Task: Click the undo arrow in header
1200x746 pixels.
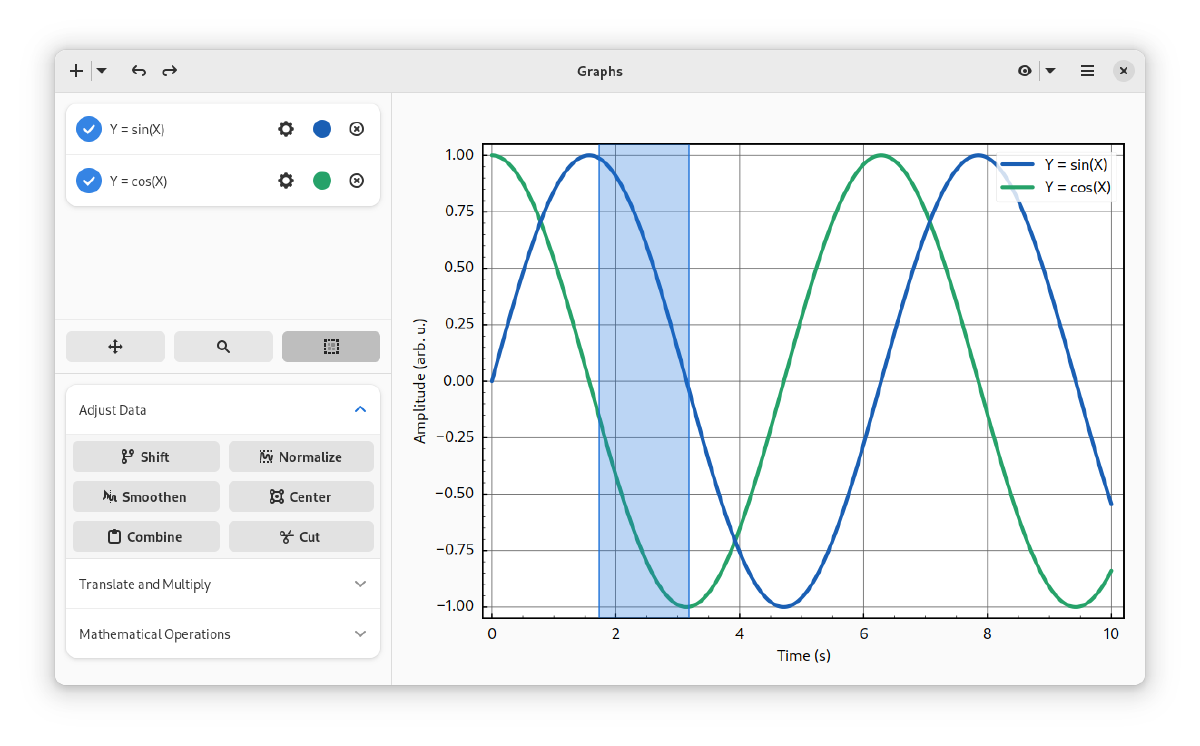Action: coord(139,71)
